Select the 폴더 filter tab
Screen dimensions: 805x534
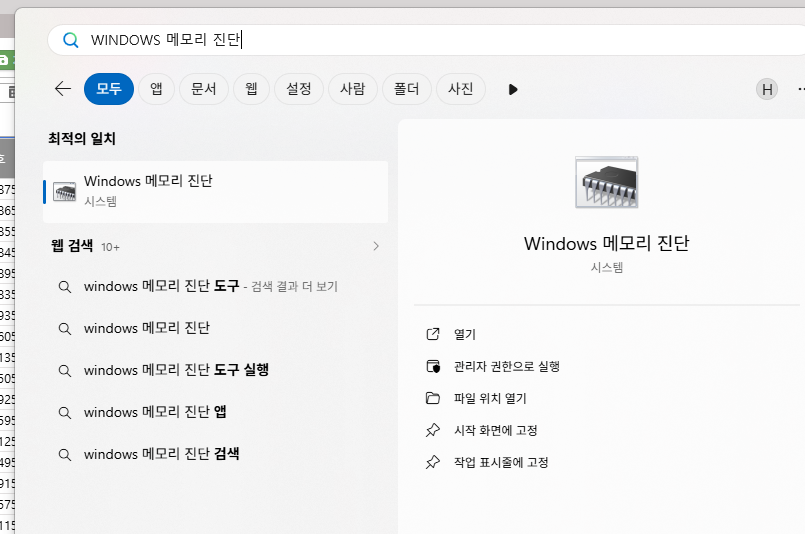pos(407,89)
